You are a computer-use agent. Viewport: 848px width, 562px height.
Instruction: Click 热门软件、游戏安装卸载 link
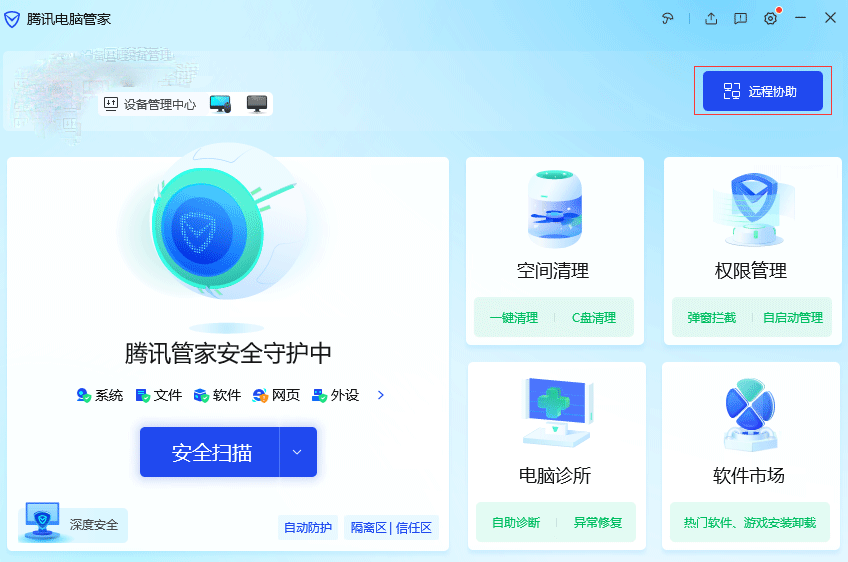click(750, 523)
